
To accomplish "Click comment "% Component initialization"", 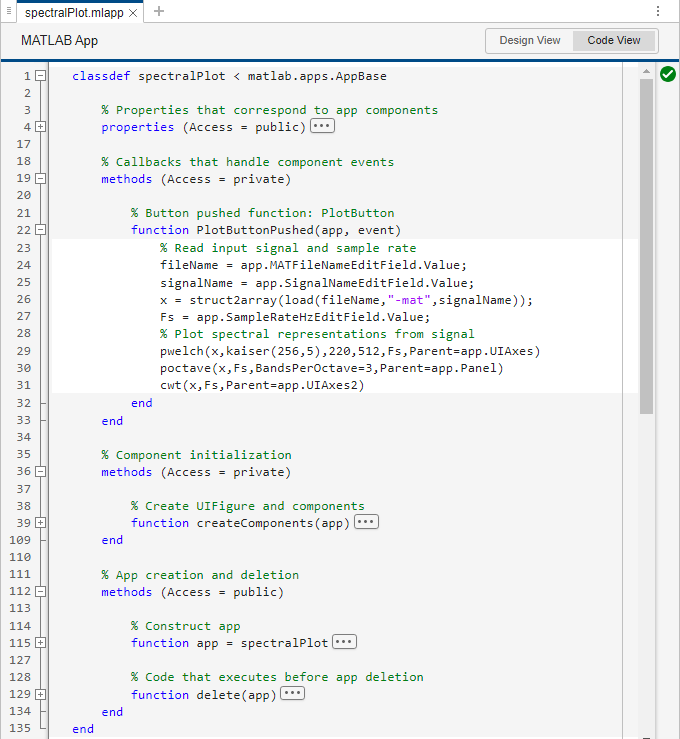I will (x=197, y=455).
